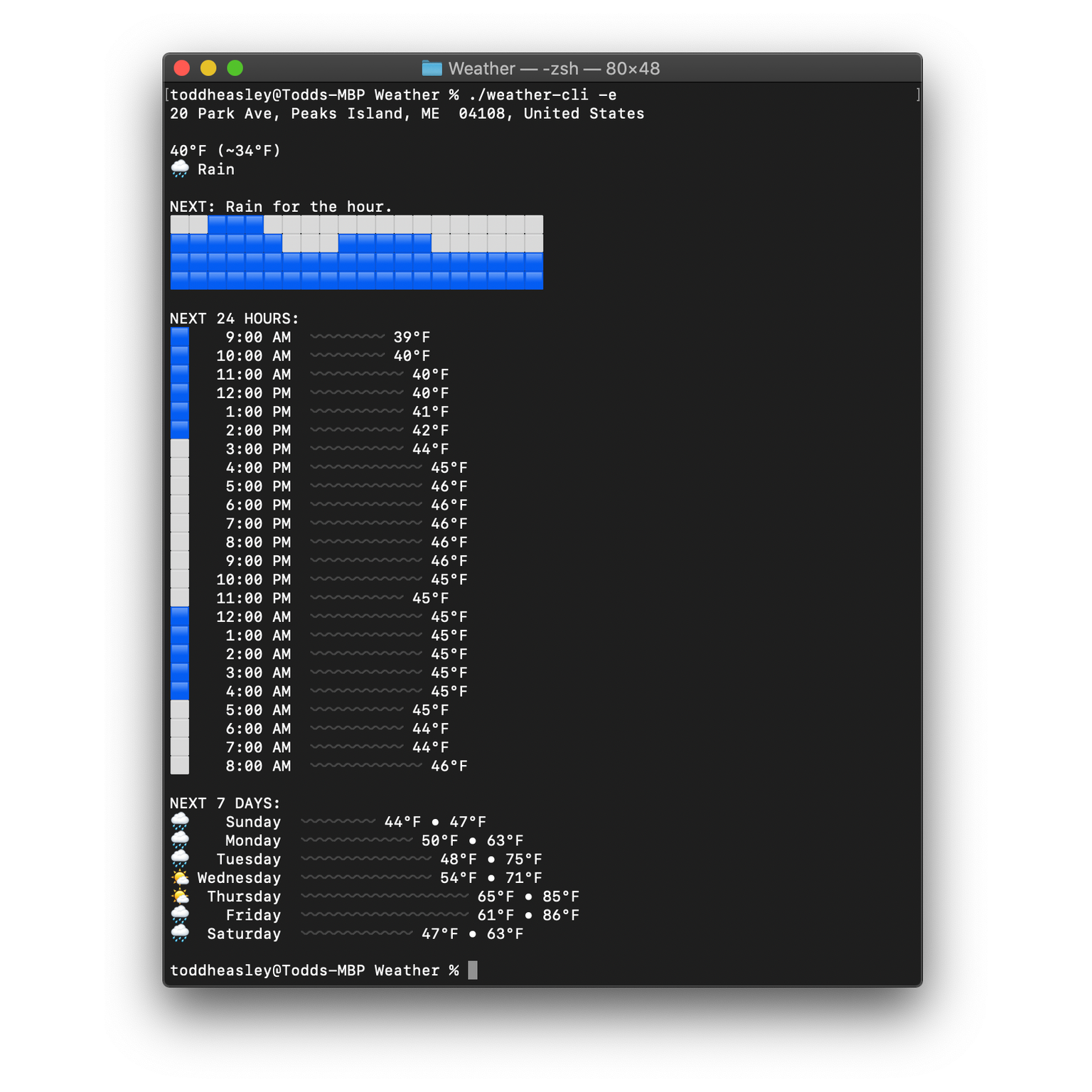The image size is (1092, 1092).
Task: Click the '11:00 PM' time label
Action: 254,598
